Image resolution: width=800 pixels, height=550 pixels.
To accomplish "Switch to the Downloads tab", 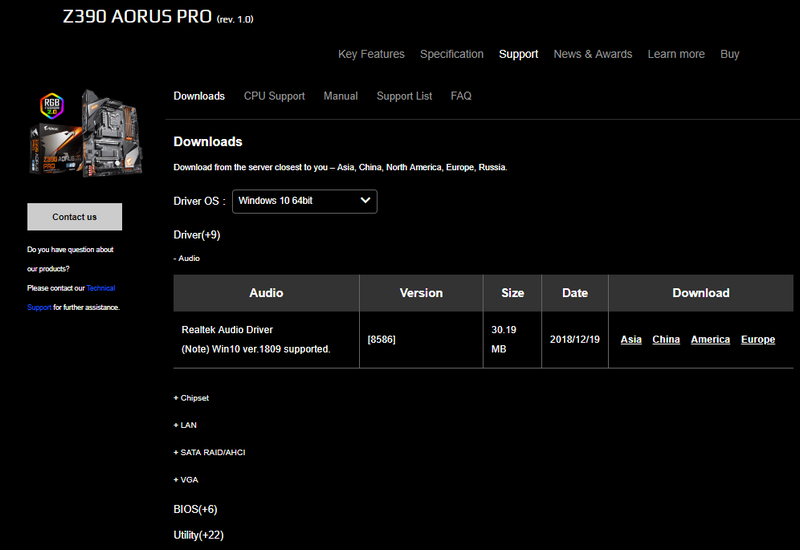I will [199, 96].
